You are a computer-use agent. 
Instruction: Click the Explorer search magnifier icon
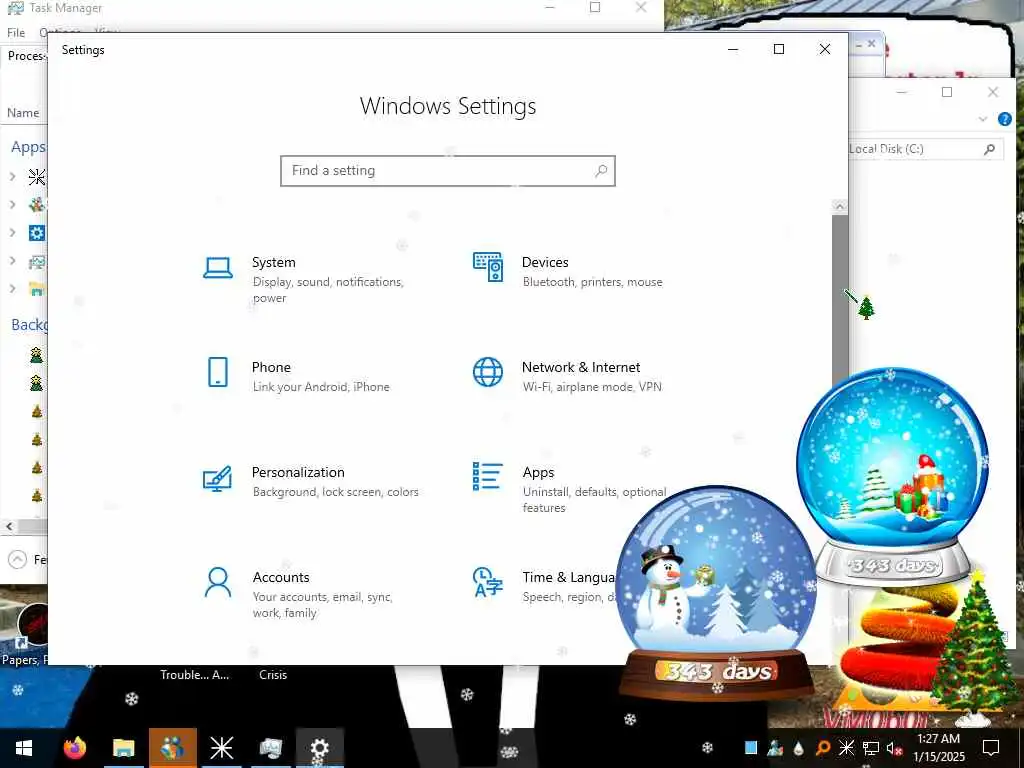click(x=989, y=149)
